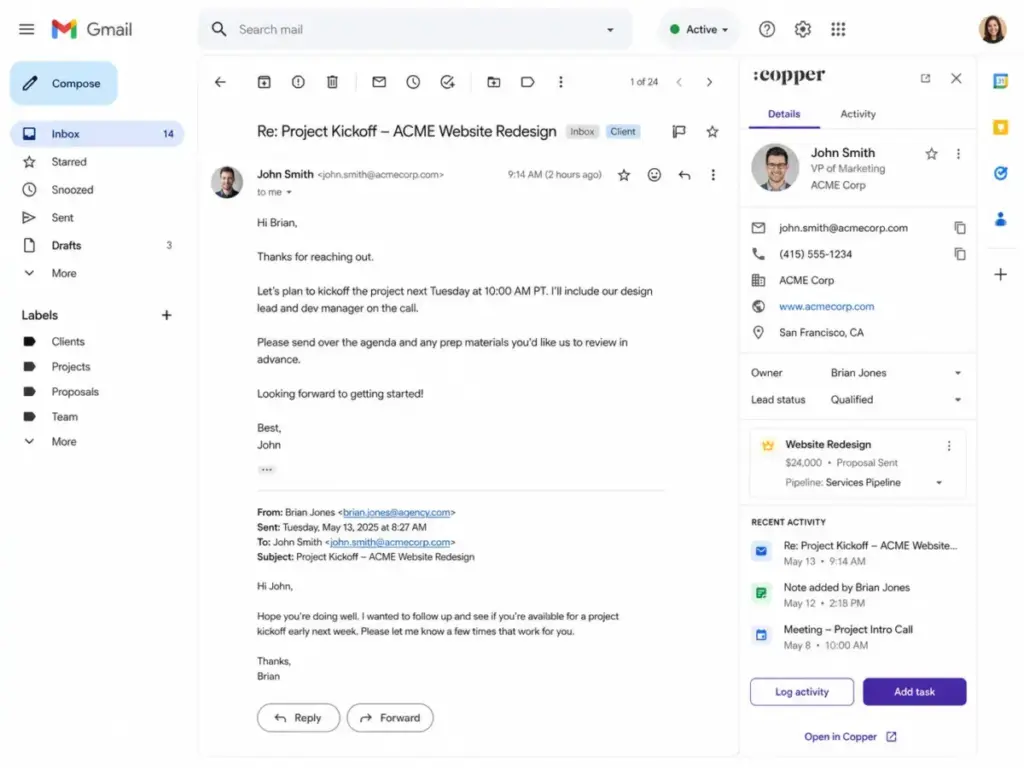Mark the email as unread
The width and height of the screenshot is (1024, 768).
379,82
